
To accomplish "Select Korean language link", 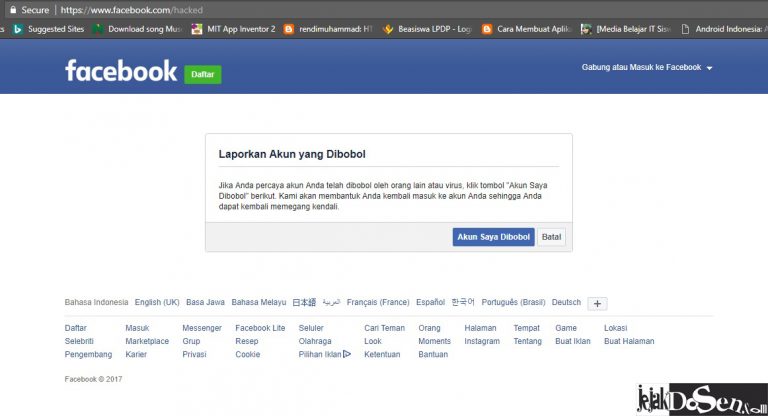I will click(463, 302).
